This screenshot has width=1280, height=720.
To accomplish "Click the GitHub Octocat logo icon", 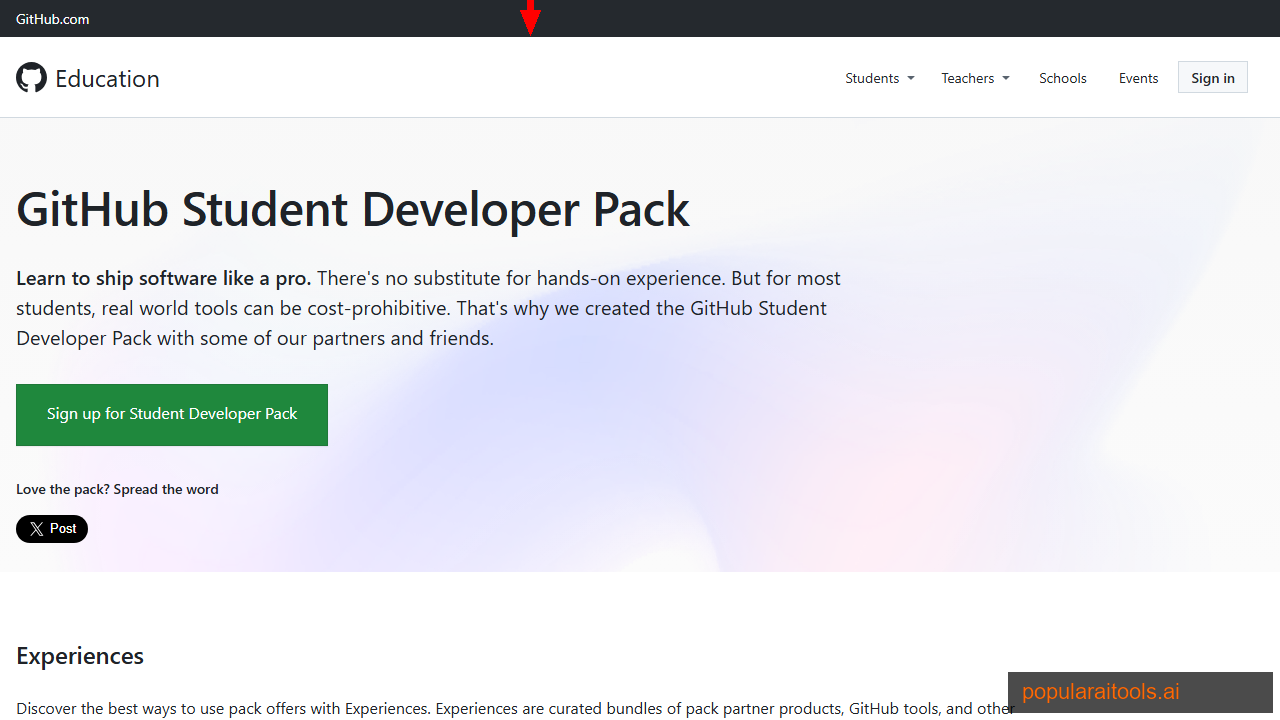I will (x=32, y=78).
